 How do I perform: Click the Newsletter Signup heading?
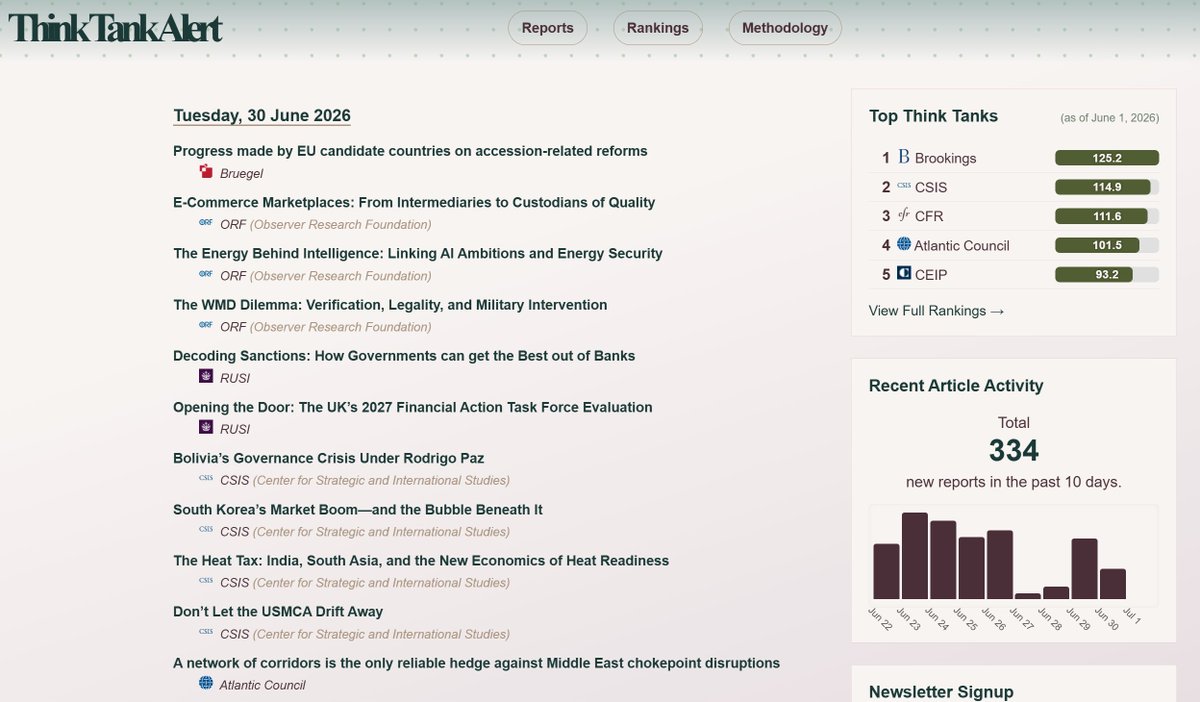pos(941,691)
